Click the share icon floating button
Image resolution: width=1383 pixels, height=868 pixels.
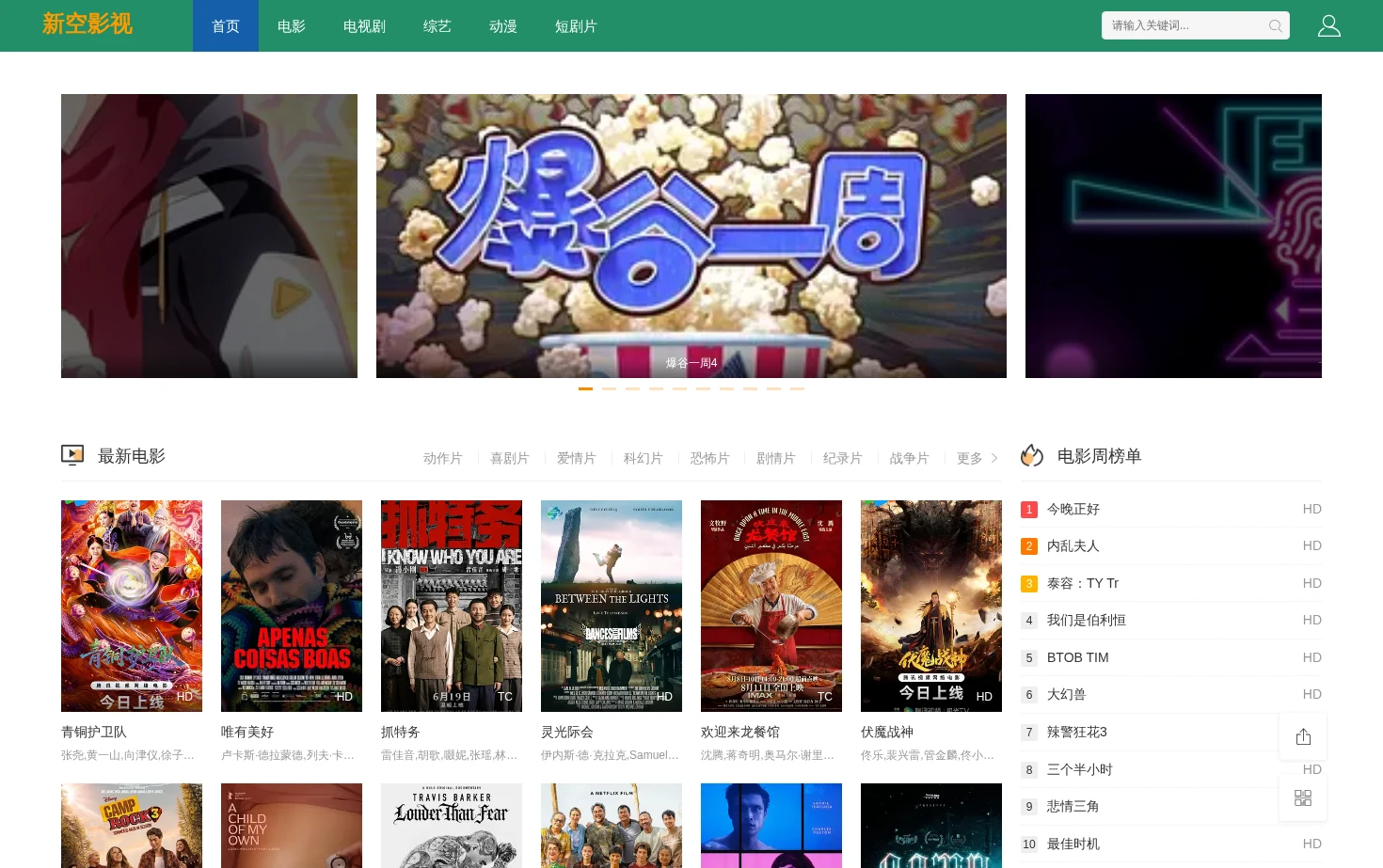pos(1303,736)
